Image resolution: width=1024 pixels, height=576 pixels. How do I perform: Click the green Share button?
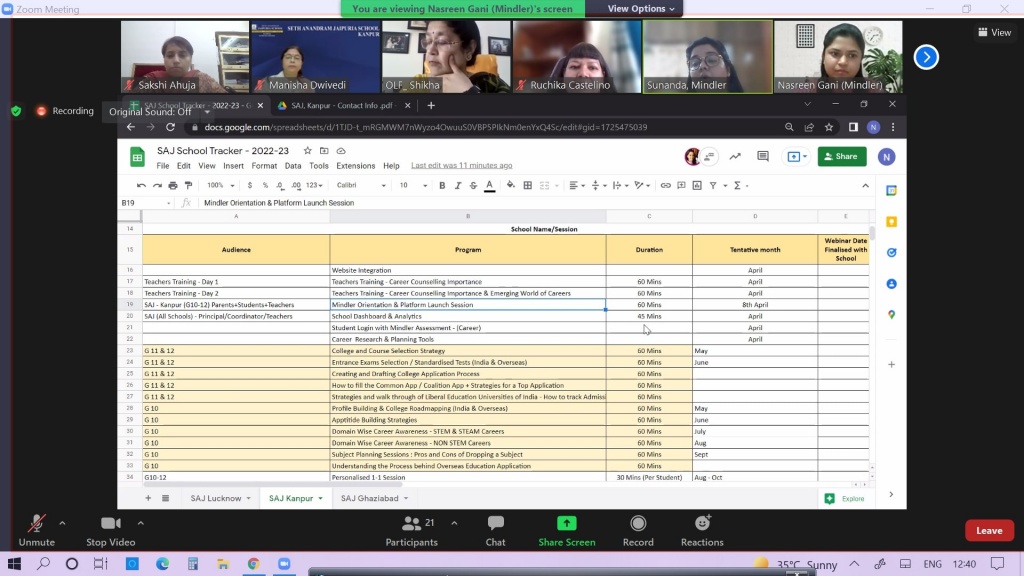(841, 156)
